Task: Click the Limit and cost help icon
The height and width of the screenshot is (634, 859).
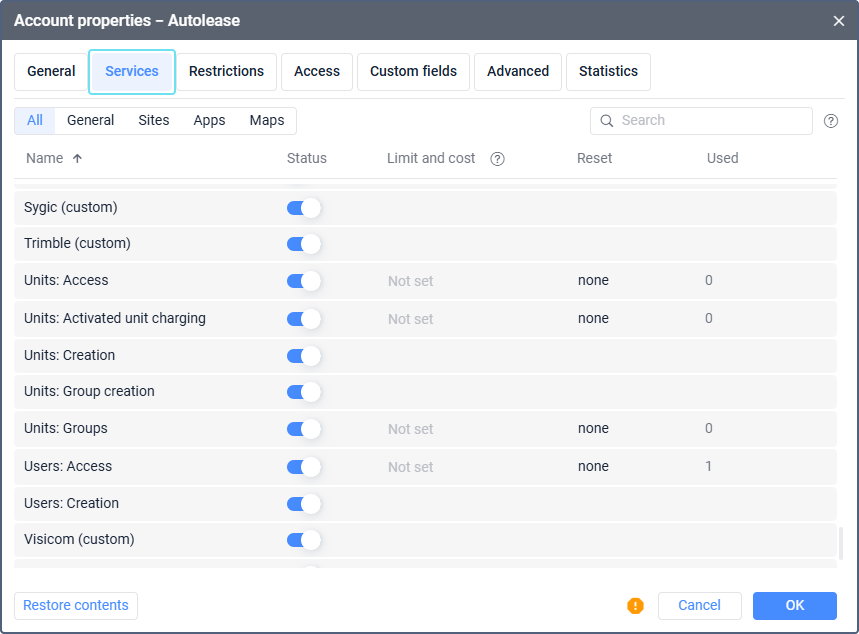Action: 497,159
